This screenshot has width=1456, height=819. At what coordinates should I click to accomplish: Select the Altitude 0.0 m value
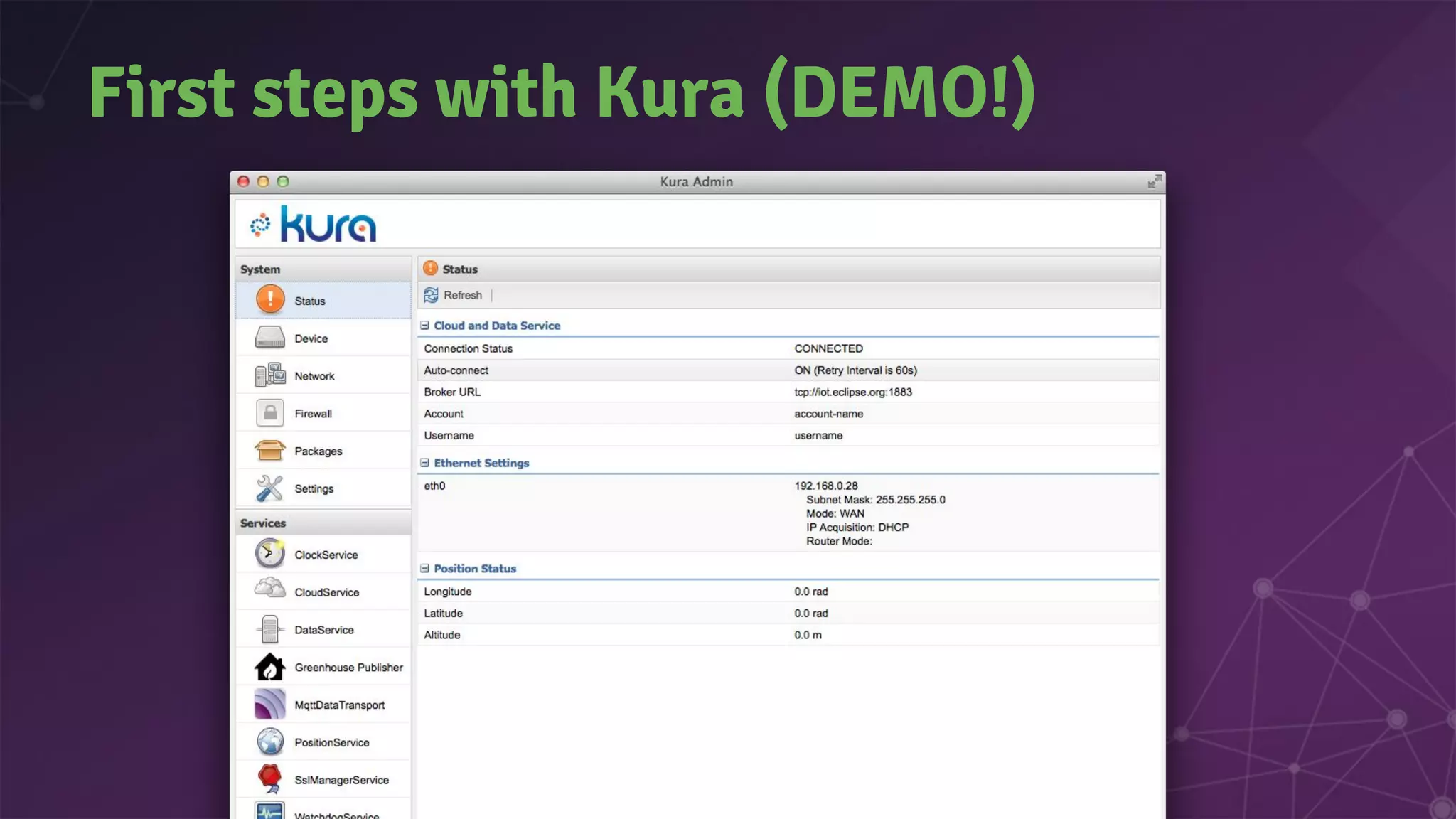(808, 636)
